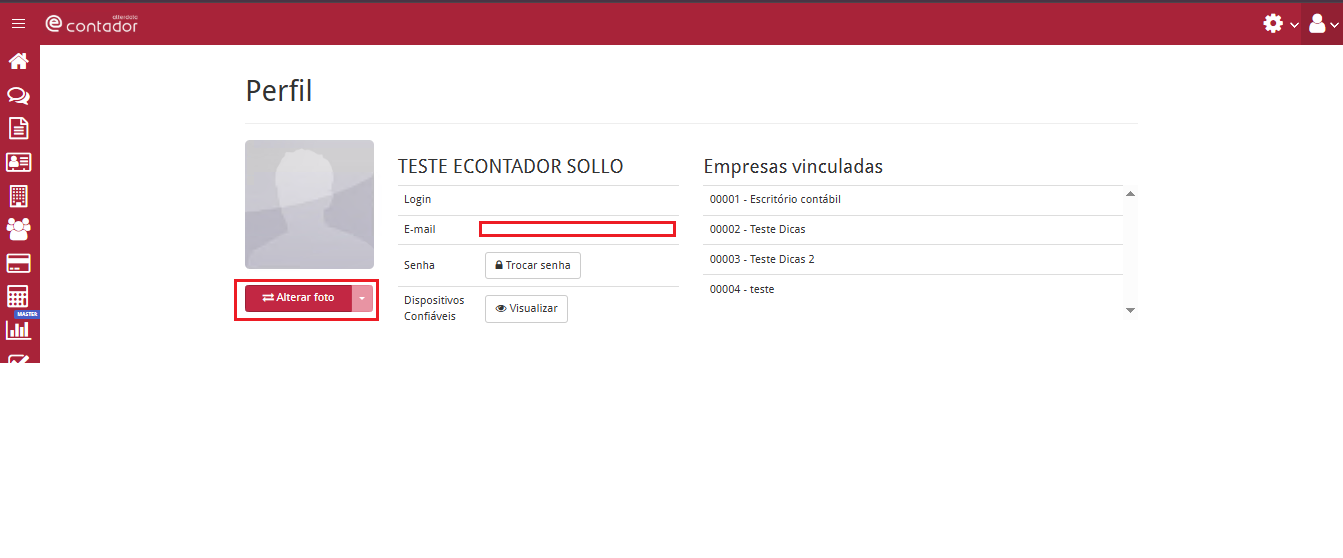Click the company list scrollbar up arrow

point(1131,193)
